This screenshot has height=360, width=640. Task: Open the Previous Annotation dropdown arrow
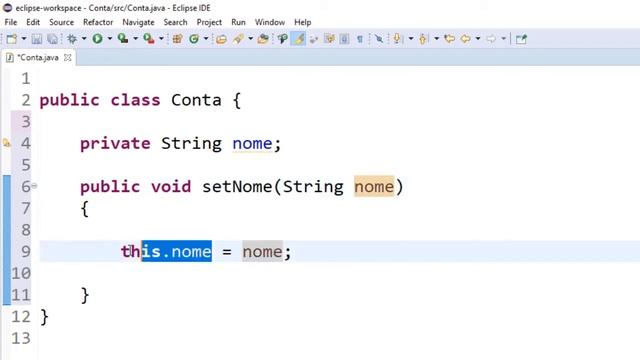(436, 39)
